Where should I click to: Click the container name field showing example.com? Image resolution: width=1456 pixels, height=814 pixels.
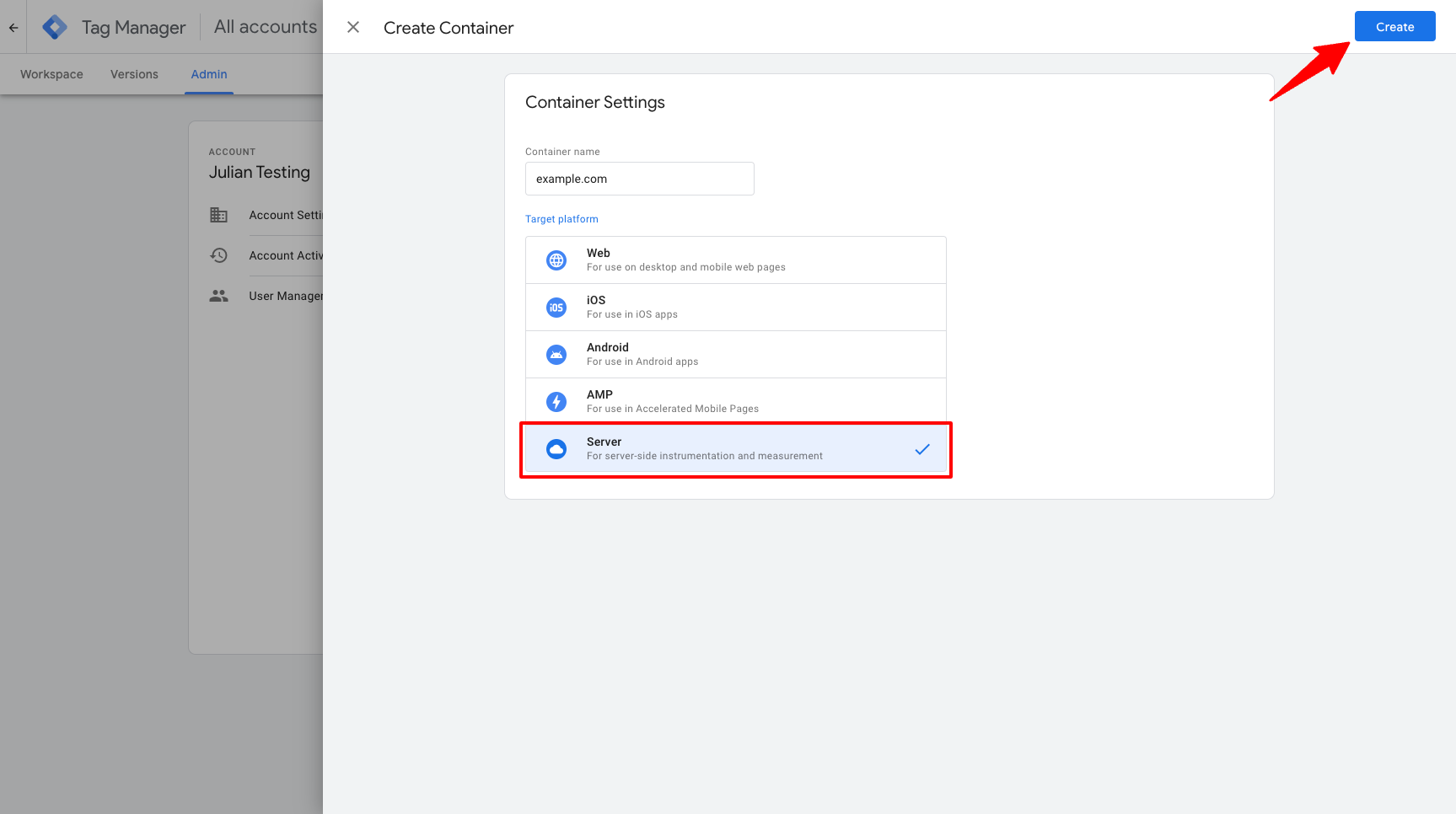(639, 179)
